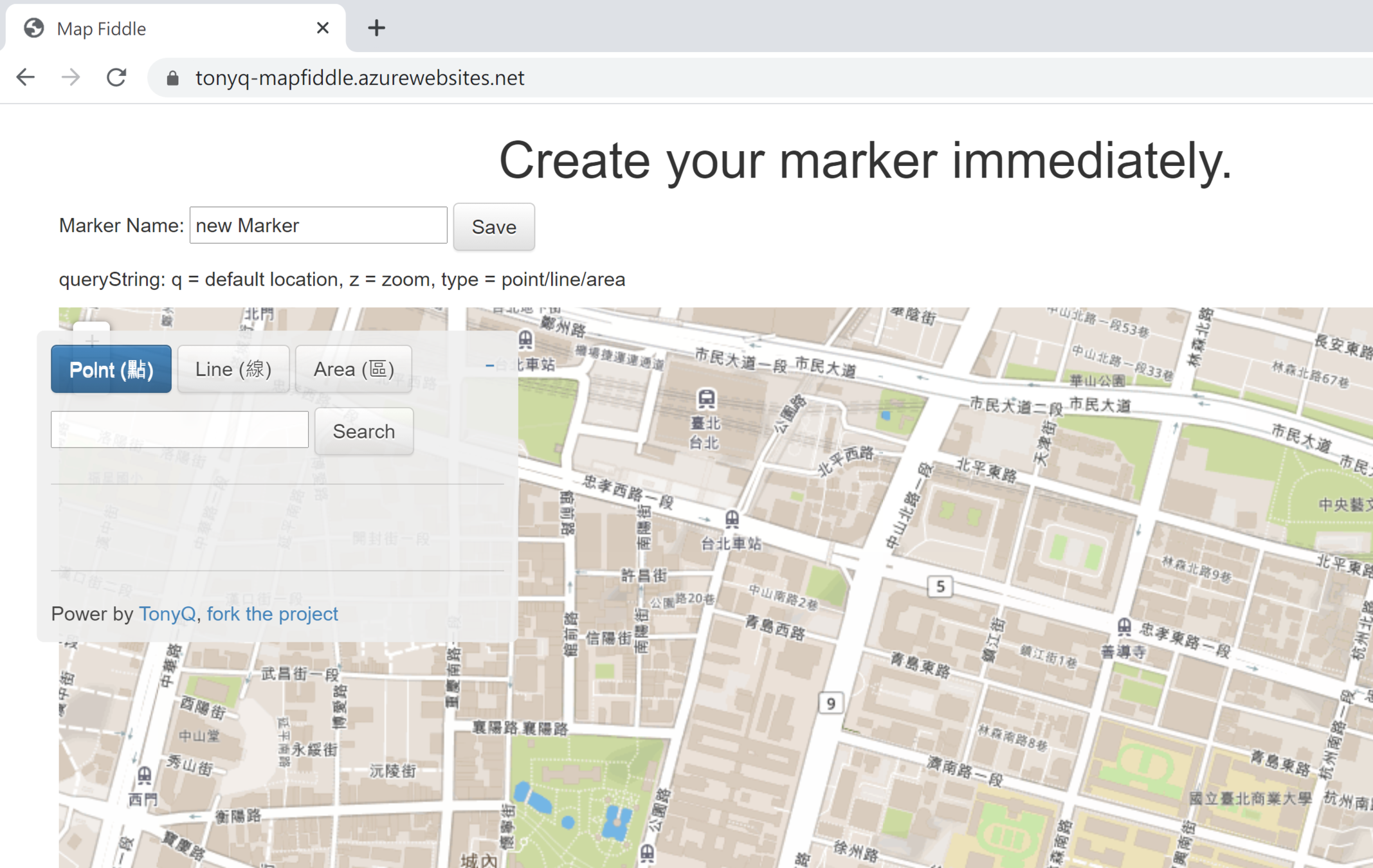Focus the Marker Name text field

318,226
